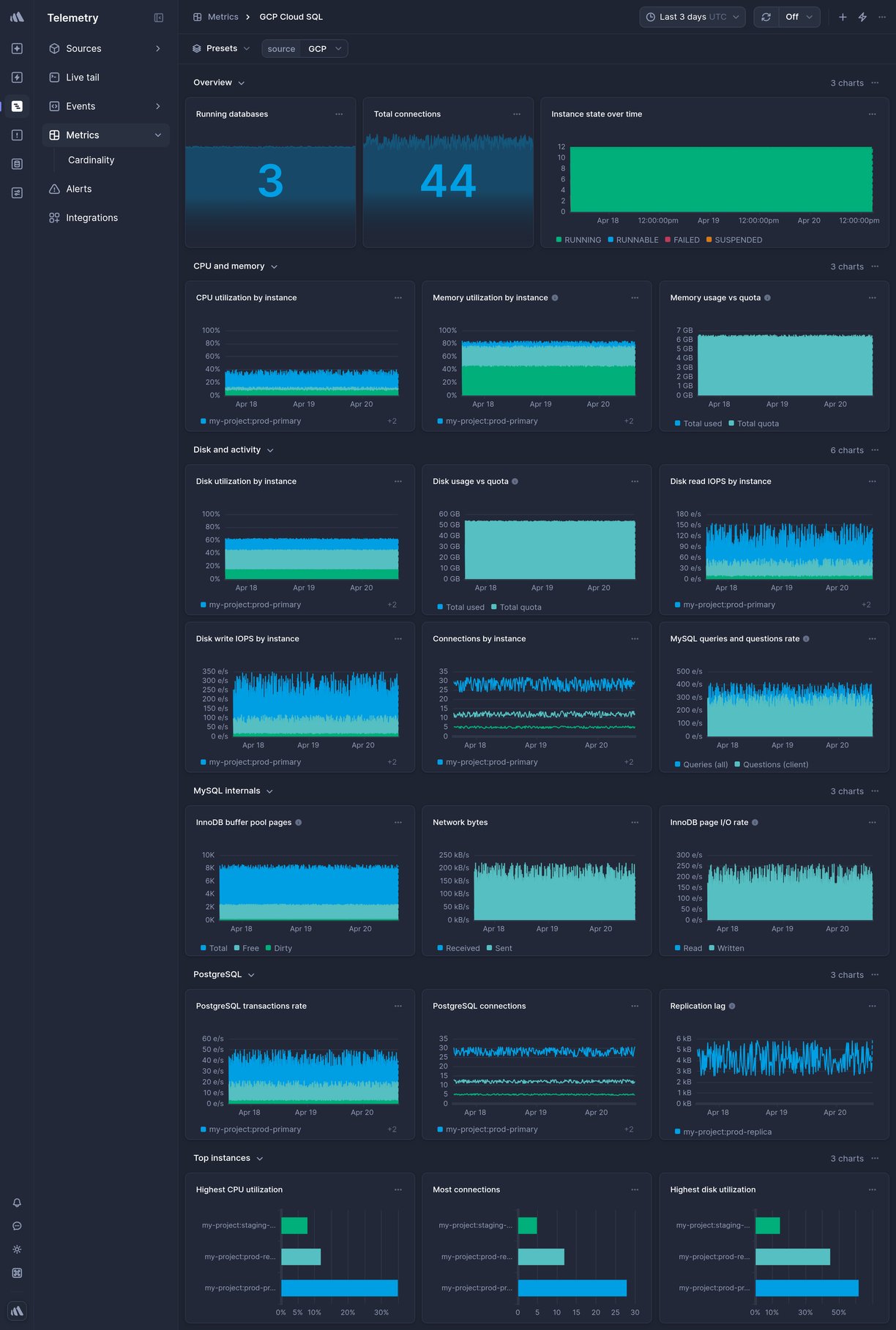This screenshot has height=1330, width=896.
Task: Show +2 more series in PostgreSQL connections
Action: 629,1130
